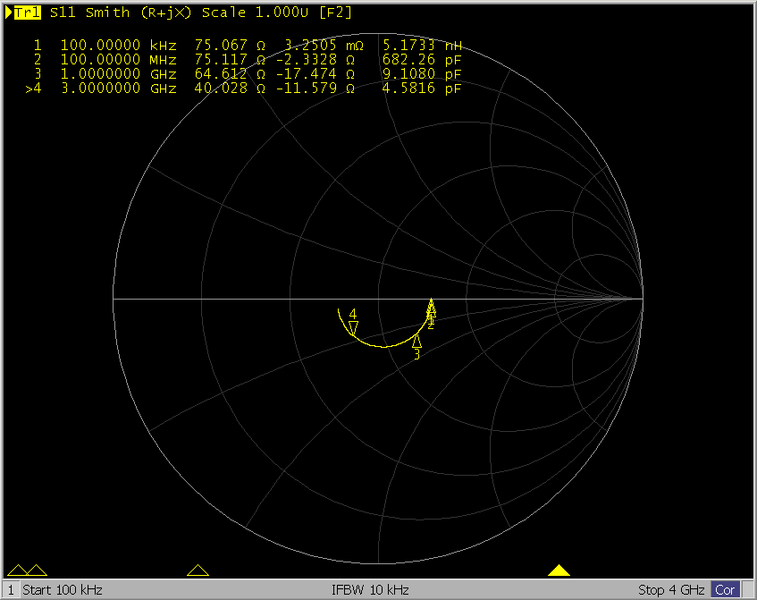Click the 75.067 Ω value of marker 1
This screenshot has width=757, height=600.
230,46
